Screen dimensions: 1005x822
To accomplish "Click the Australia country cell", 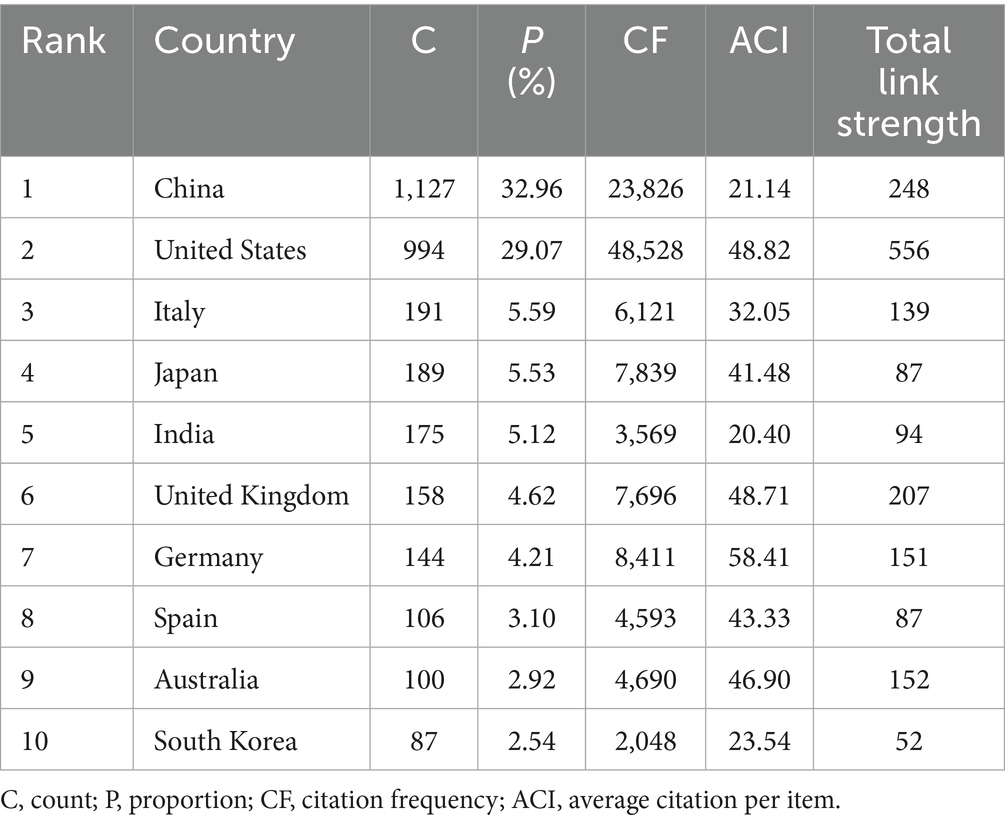I will pos(206,680).
